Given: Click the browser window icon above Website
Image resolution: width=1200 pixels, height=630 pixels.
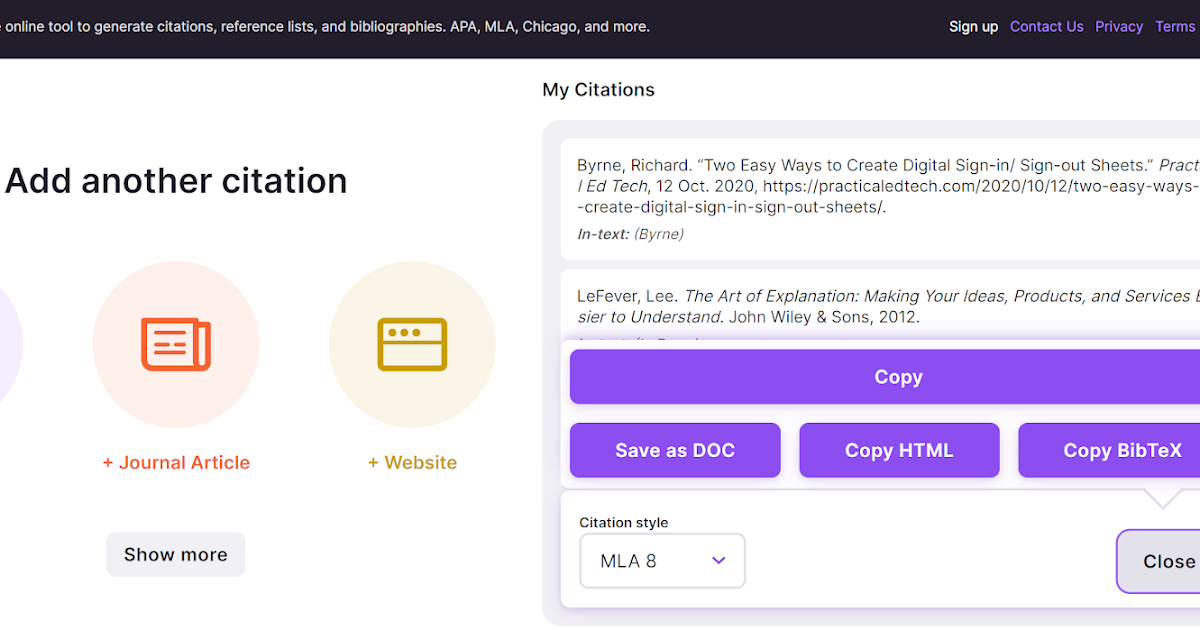Looking at the screenshot, I should 412,344.
